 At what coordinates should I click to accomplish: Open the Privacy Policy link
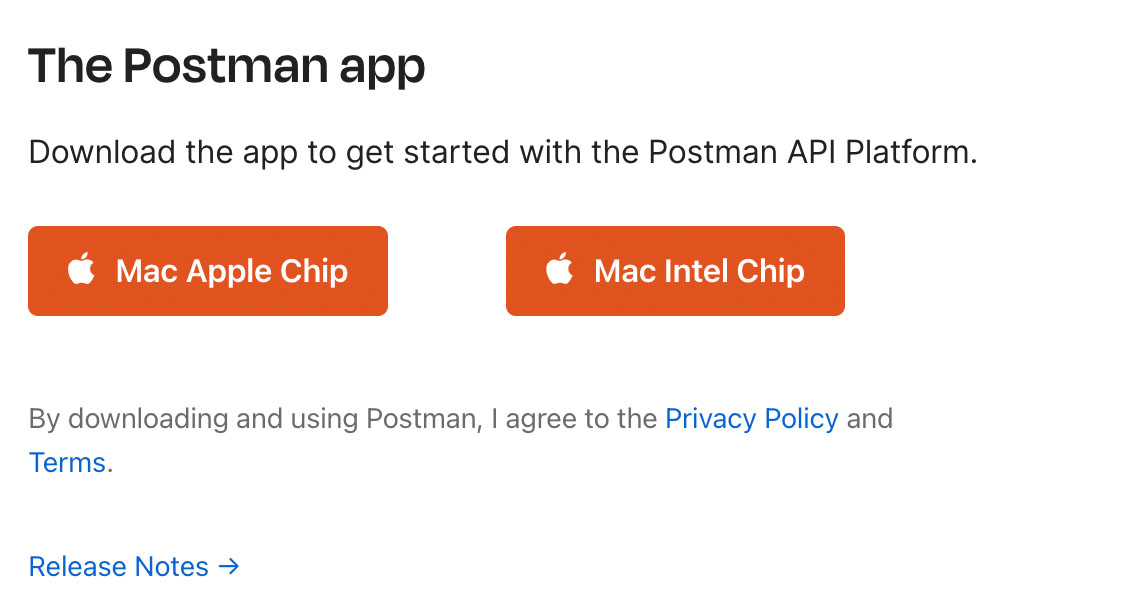pos(751,418)
